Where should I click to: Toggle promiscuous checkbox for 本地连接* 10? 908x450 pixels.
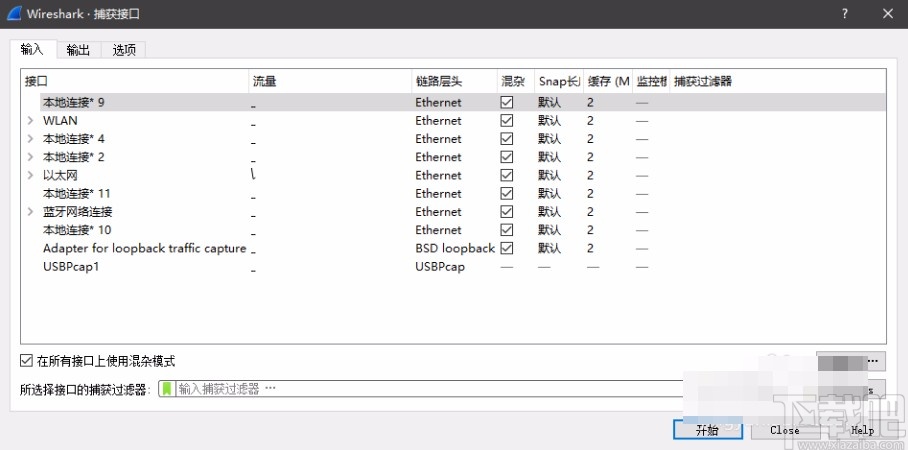507,230
